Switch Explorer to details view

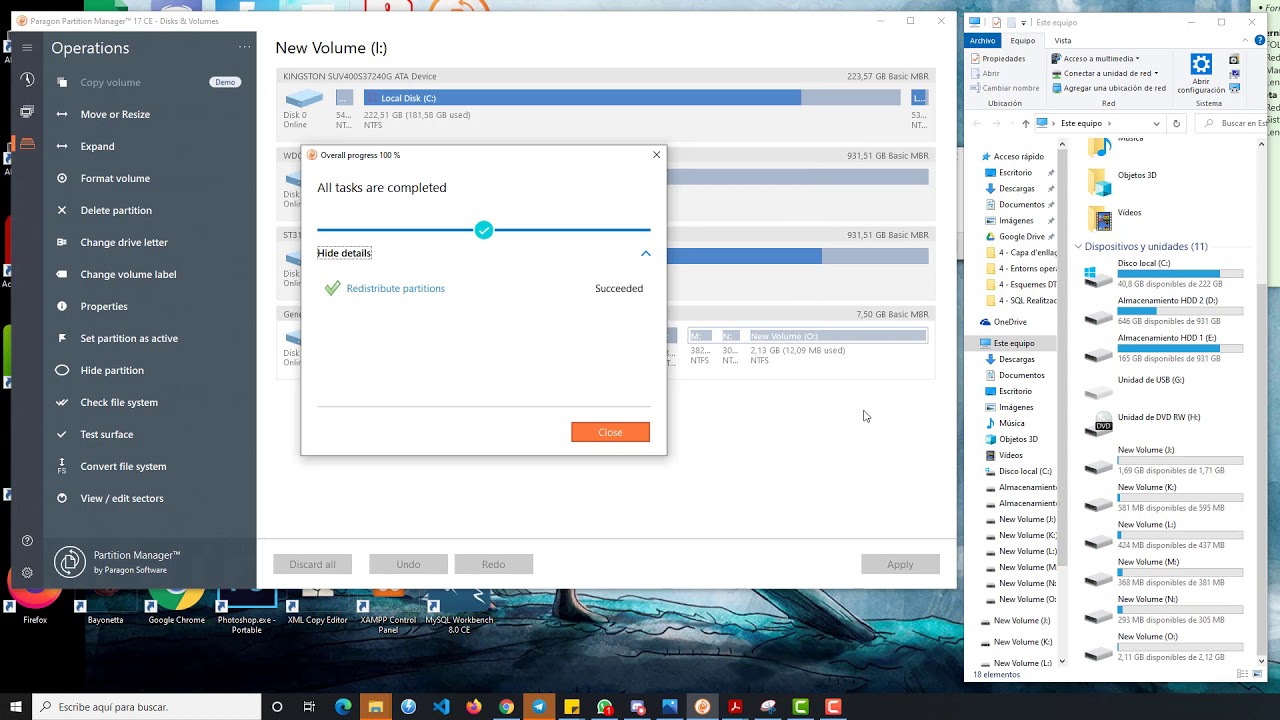pos(1244,675)
